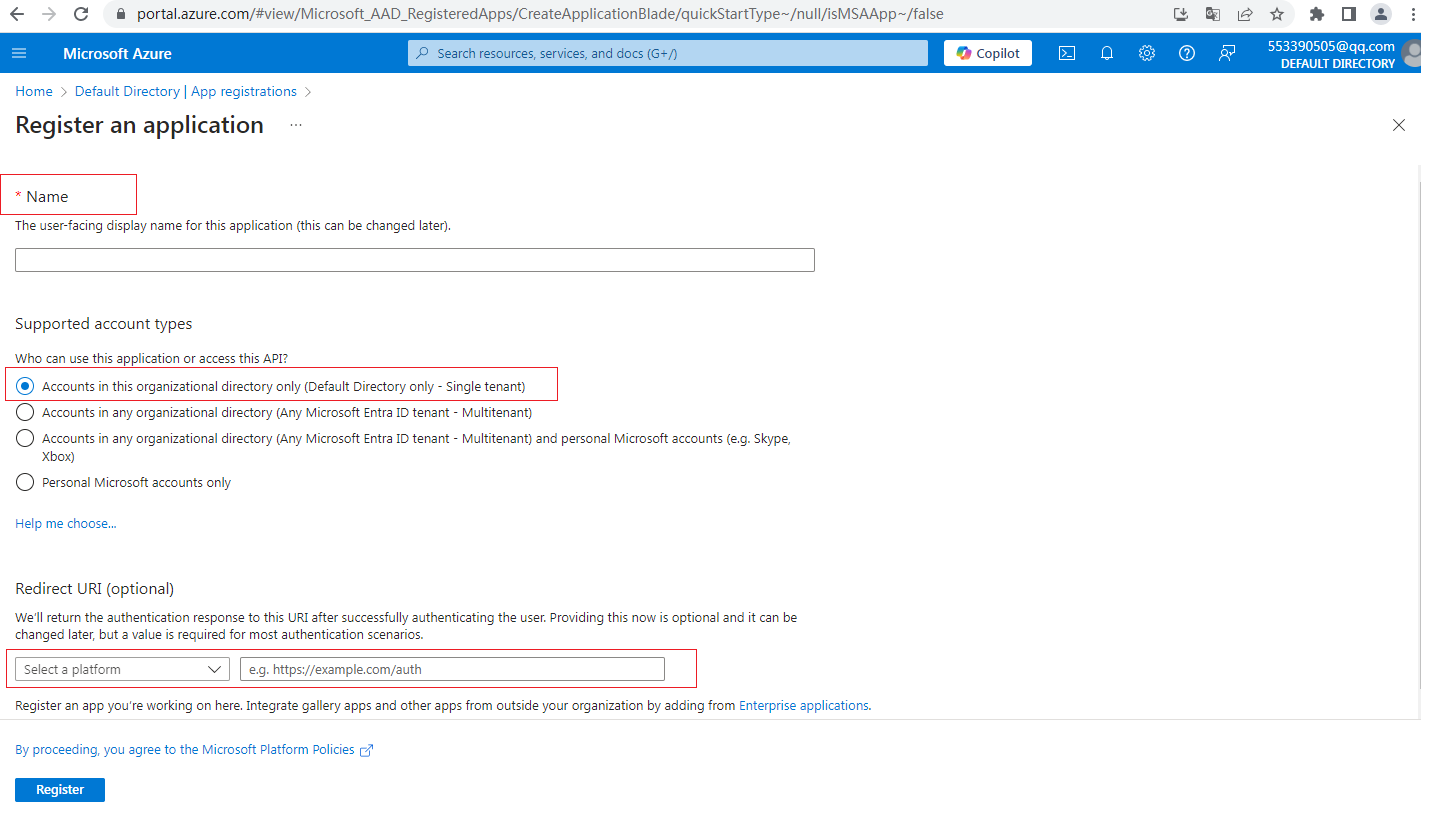Open the Chrome three-dot menu
Image resolution: width=1446 pixels, height=817 pixels.
[1413, 14]
